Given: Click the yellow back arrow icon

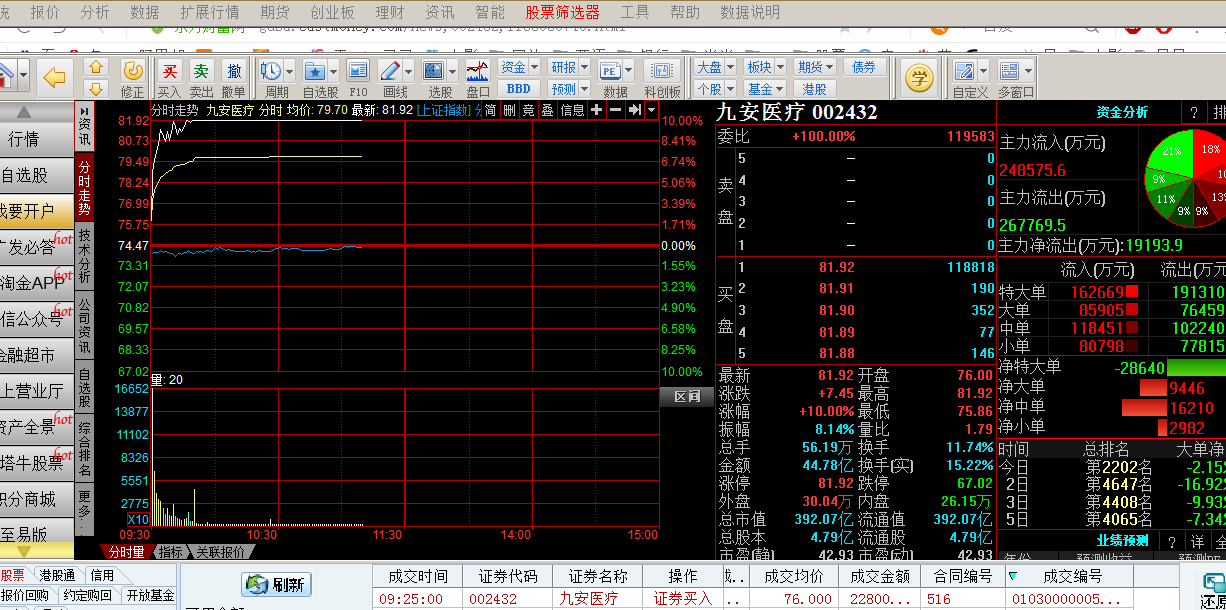Looking at the screenshot, I should point(54,76).
